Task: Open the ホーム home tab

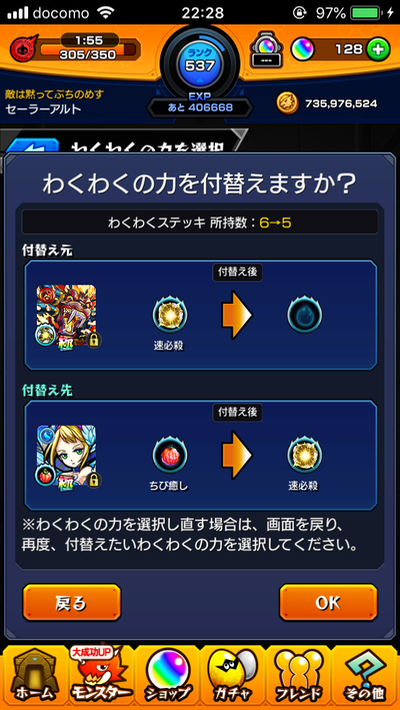Action: click(34, 677)
